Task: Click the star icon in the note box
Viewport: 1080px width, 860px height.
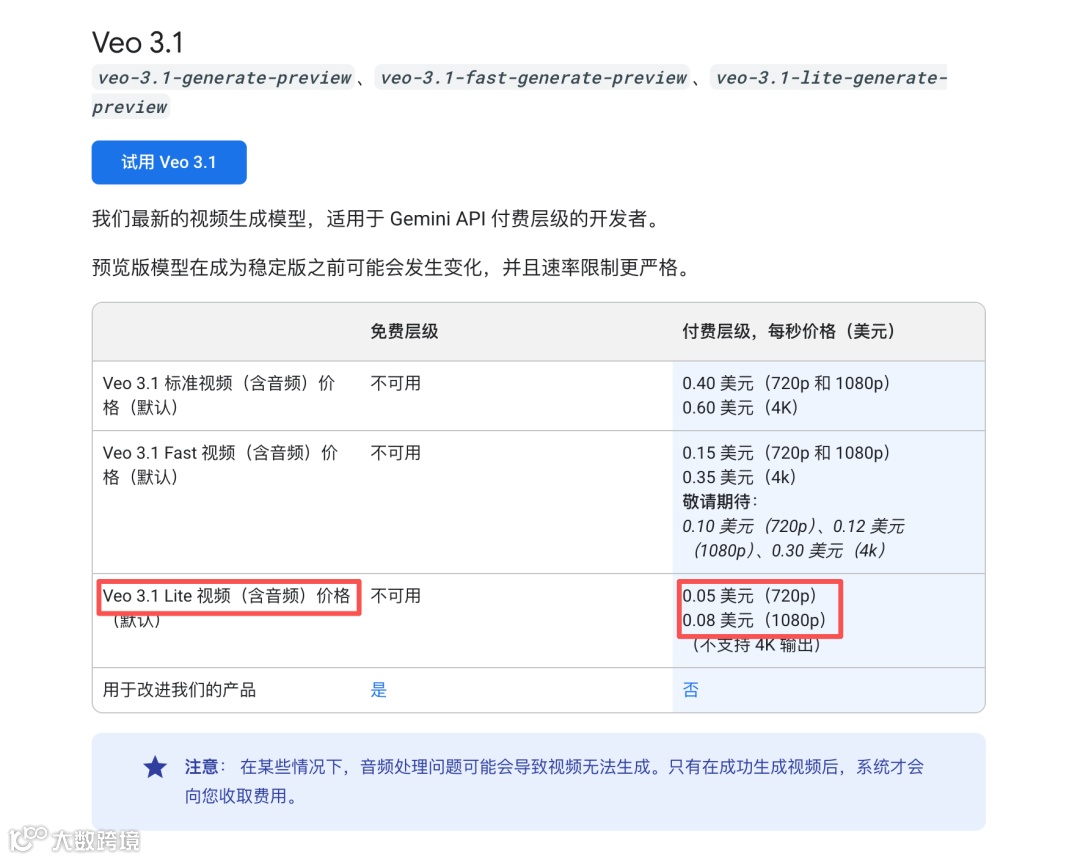Action: click(x=155, y=767)
